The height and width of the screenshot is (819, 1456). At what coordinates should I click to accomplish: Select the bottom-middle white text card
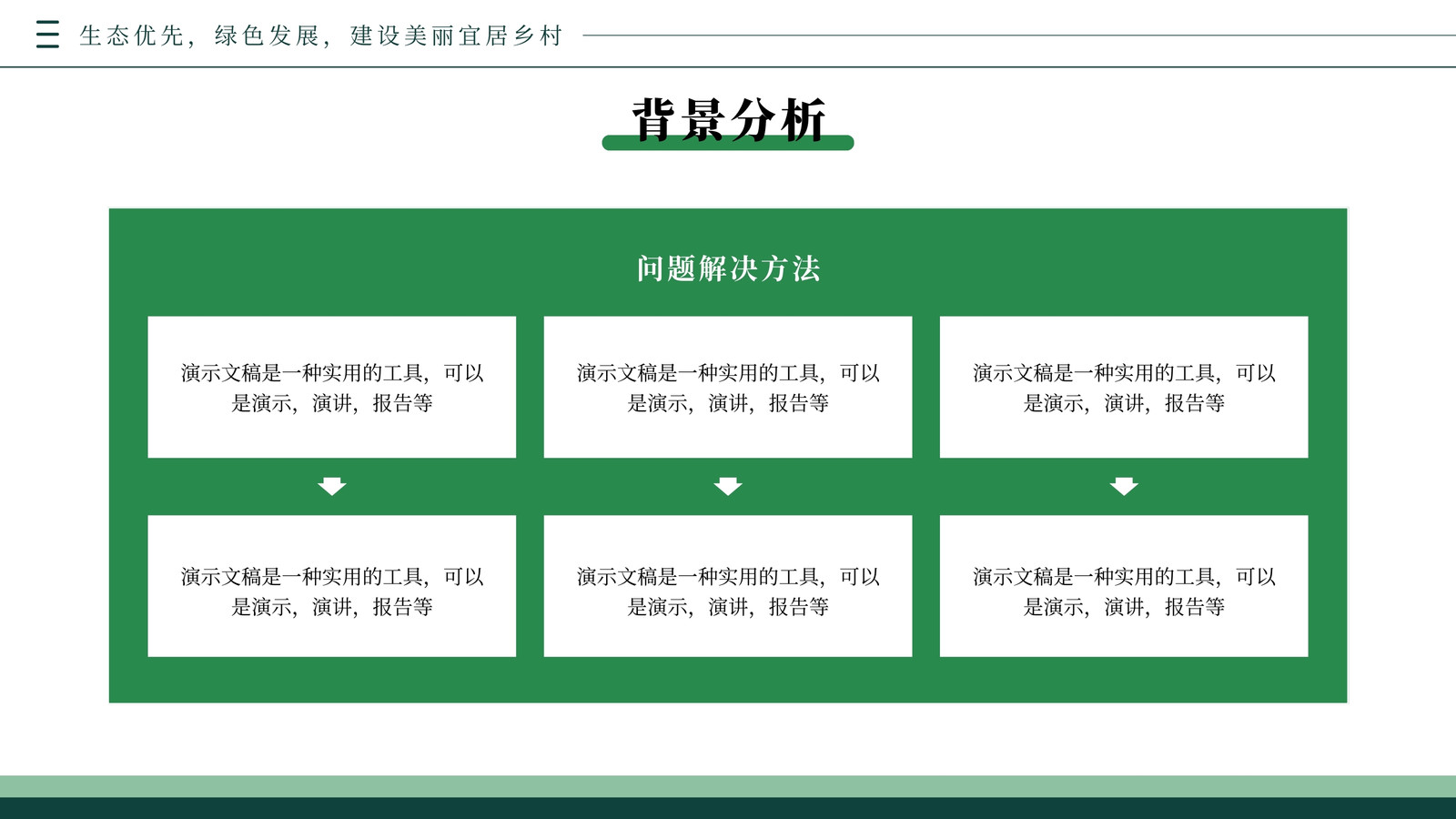pyautogui.click(x=728, y=586)
